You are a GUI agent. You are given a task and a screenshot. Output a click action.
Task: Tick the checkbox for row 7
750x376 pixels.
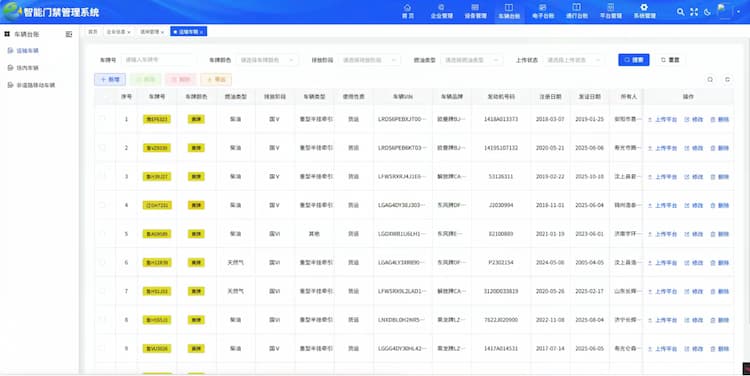103,291
